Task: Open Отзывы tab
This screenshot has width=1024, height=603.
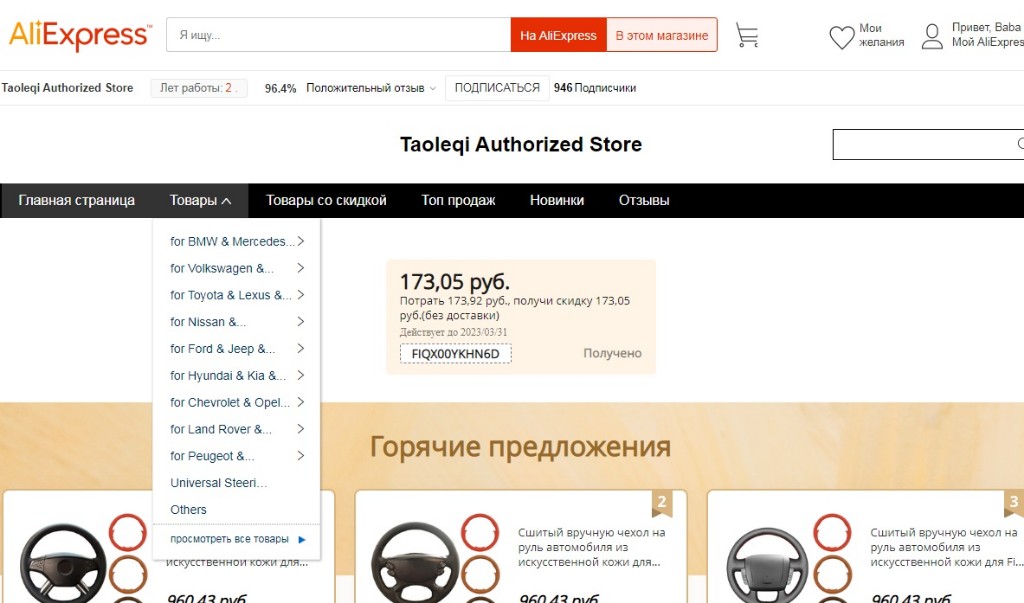Action: (x=644, y=201)
